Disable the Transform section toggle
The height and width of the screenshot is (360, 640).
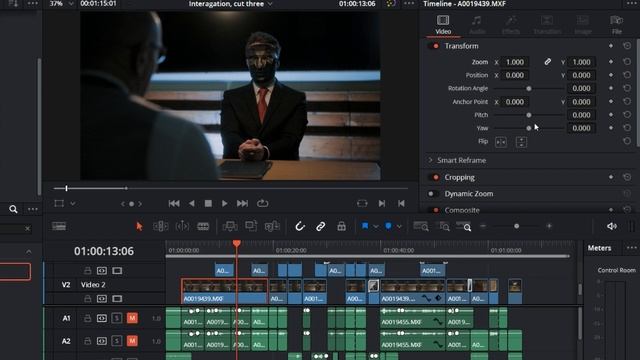(434, 46)
